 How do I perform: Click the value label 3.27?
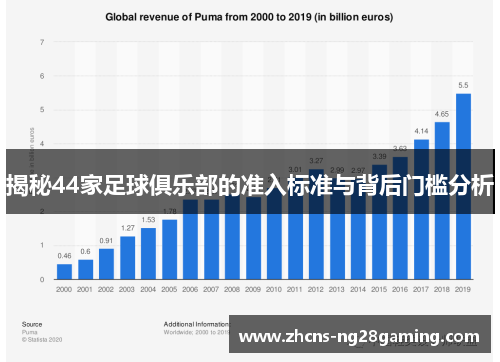click(x=316, y=161)
